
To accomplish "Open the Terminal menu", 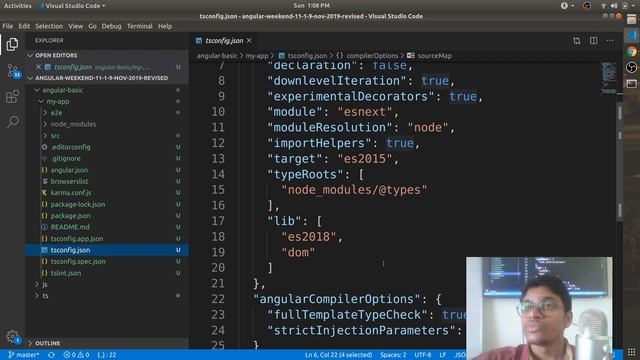I will point(140,26).
